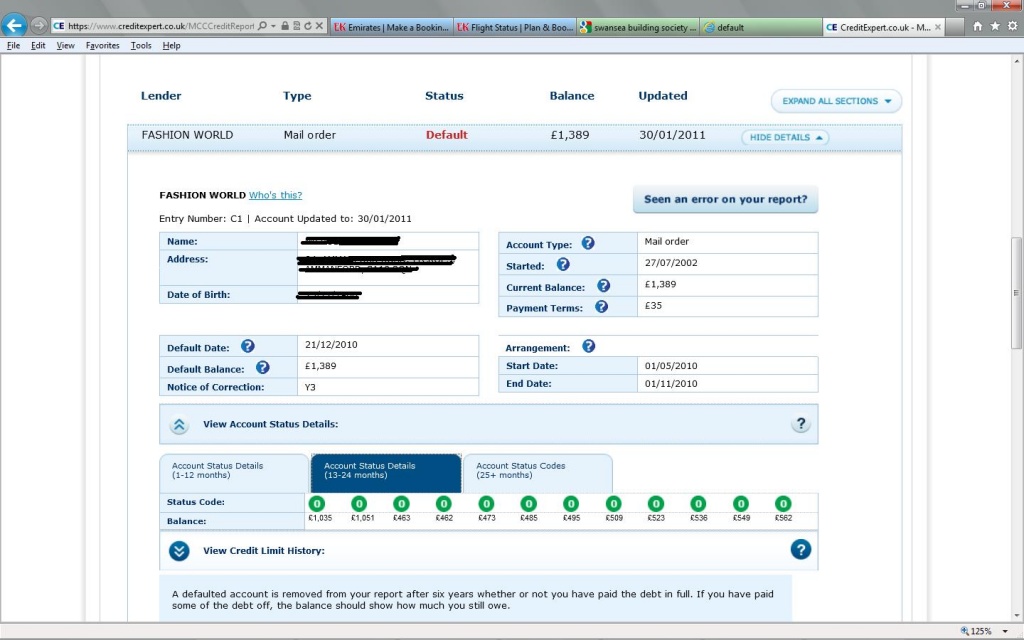Click 'Seen an error on your report?' button
1024x640 pixels.
coord(725,199)
